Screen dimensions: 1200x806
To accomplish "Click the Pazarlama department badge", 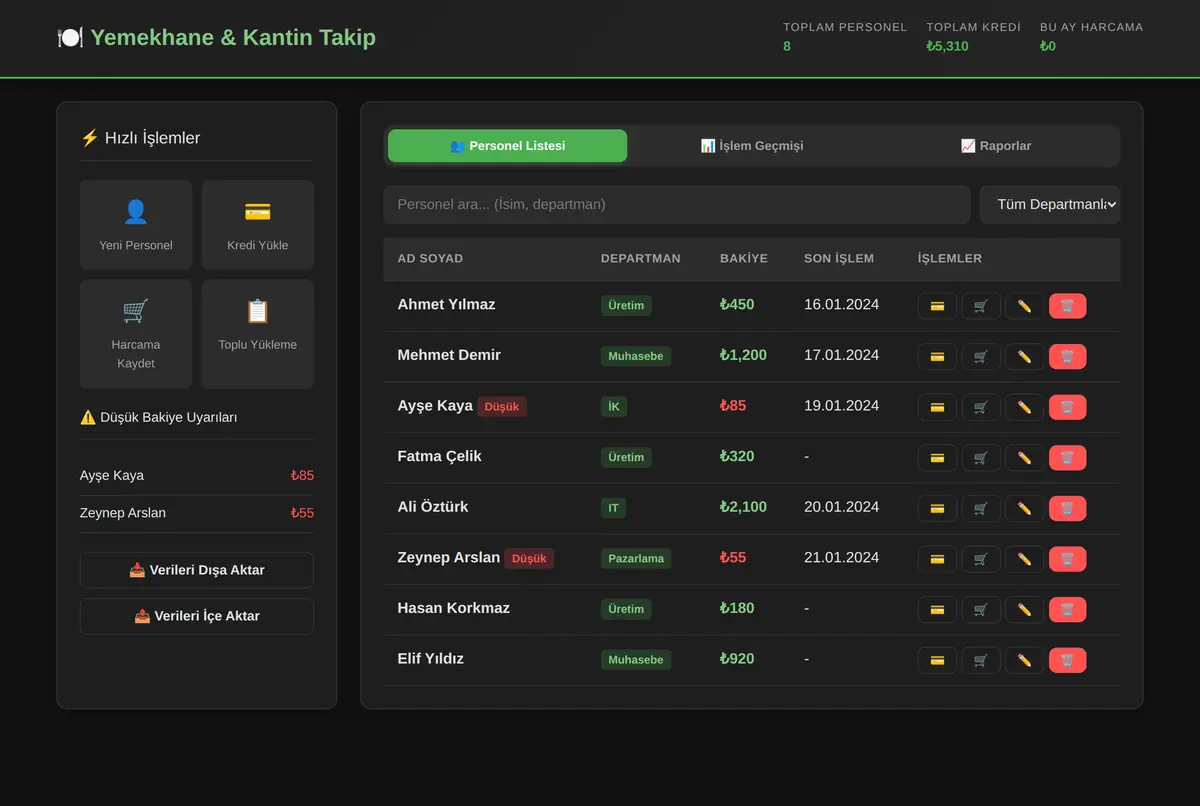I will [636, 559].
